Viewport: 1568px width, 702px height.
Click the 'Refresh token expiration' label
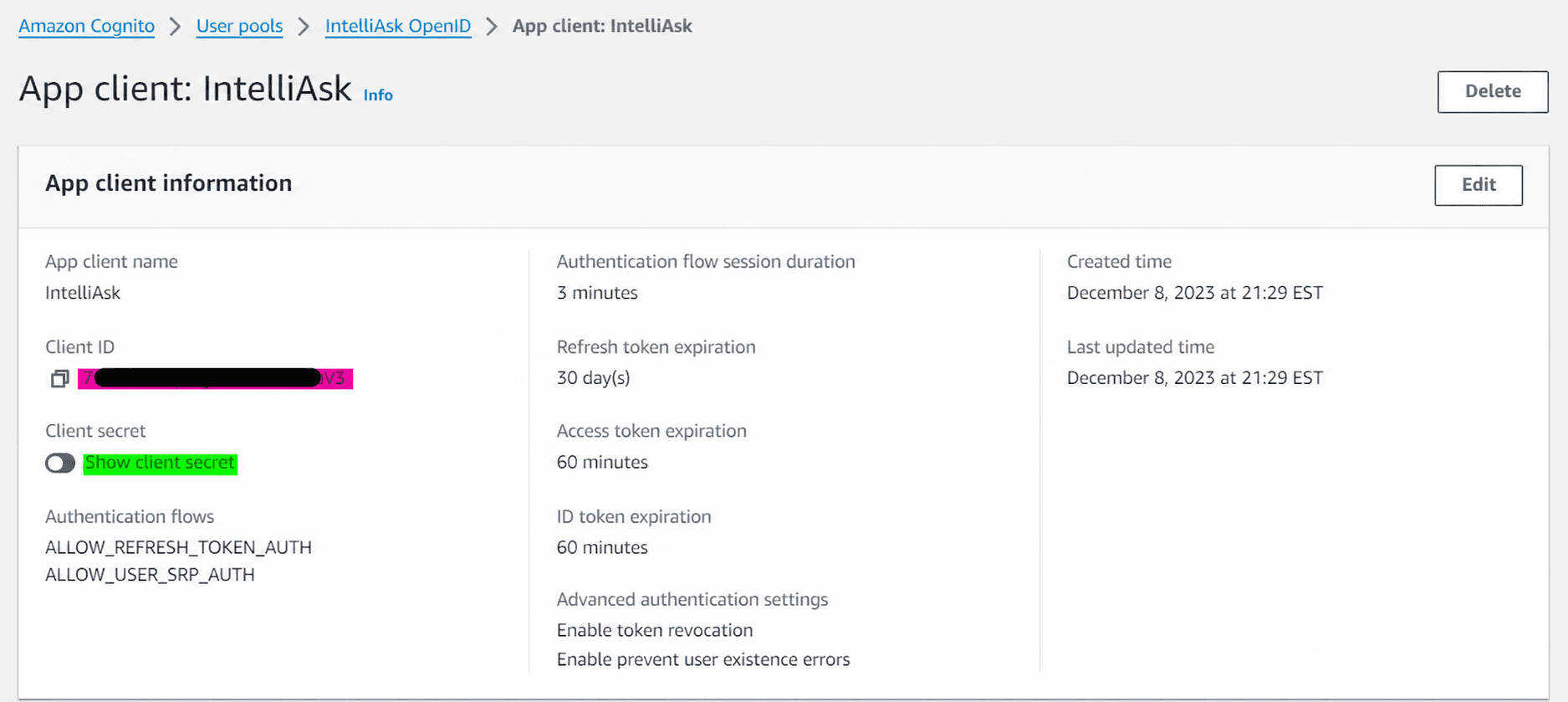click(656, 347)
